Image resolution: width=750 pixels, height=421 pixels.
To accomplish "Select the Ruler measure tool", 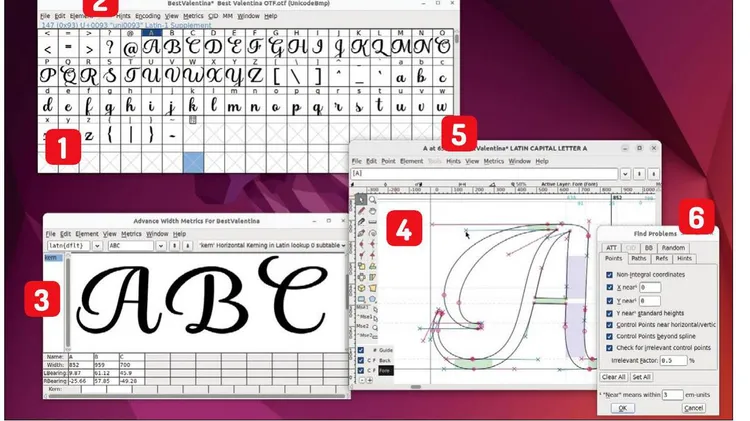I will [x=372, y=222].
